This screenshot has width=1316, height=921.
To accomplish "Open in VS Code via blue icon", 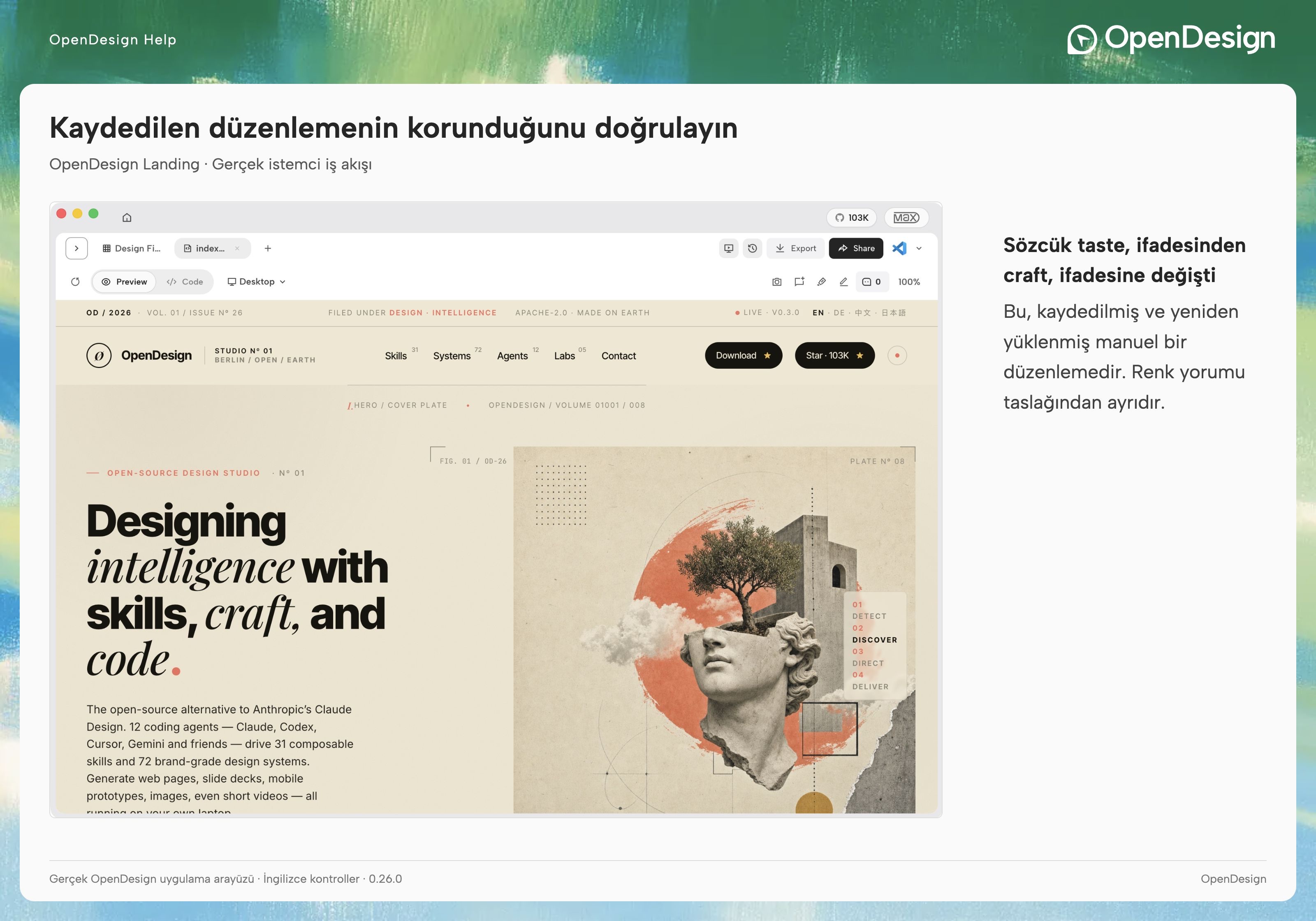I will [899, 248].
